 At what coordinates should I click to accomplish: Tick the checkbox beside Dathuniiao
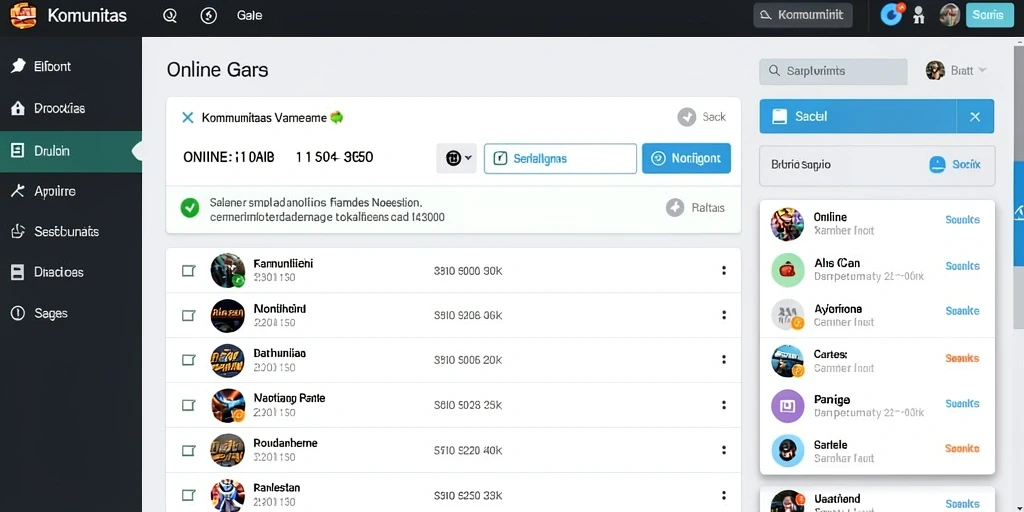coord(189,360)
